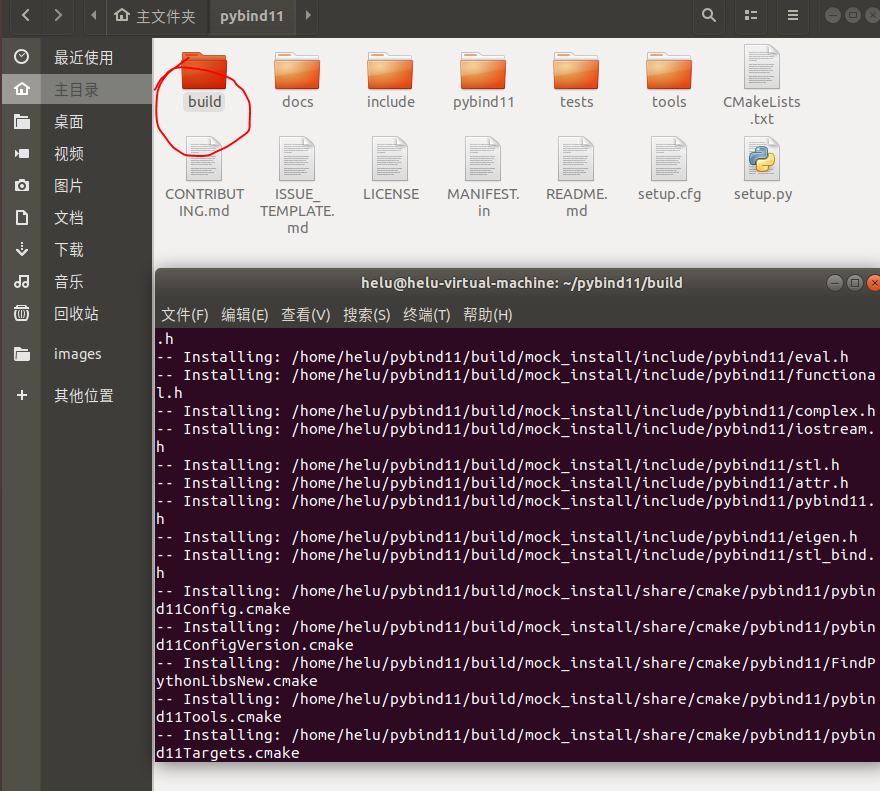Select the pybind11 path segment
This screenshot has width=880, height=791.
[251, 16]
